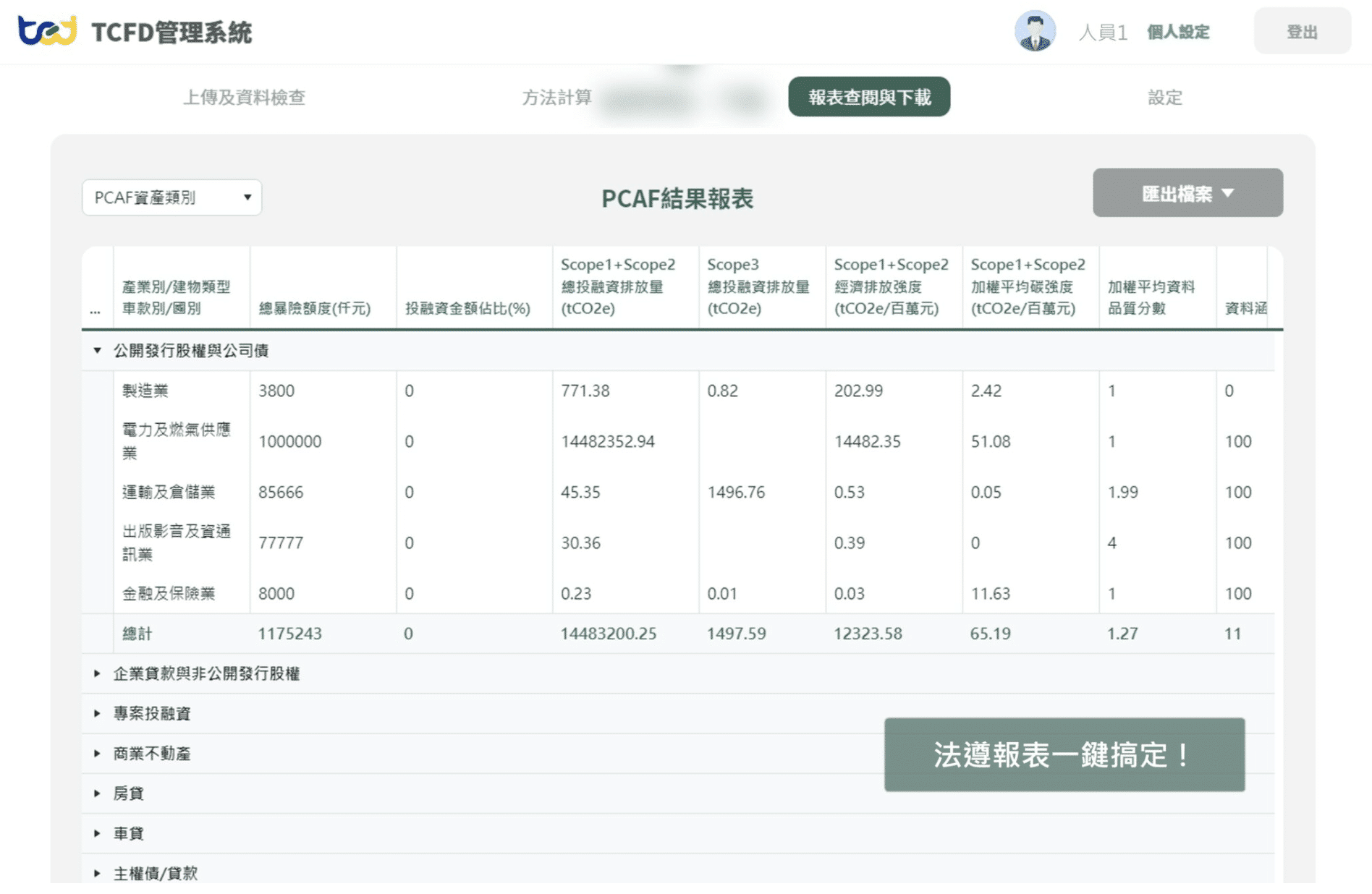1372x894 pixels.
Task: Switch to the 方法計算 tab
Action: point(557,96)
